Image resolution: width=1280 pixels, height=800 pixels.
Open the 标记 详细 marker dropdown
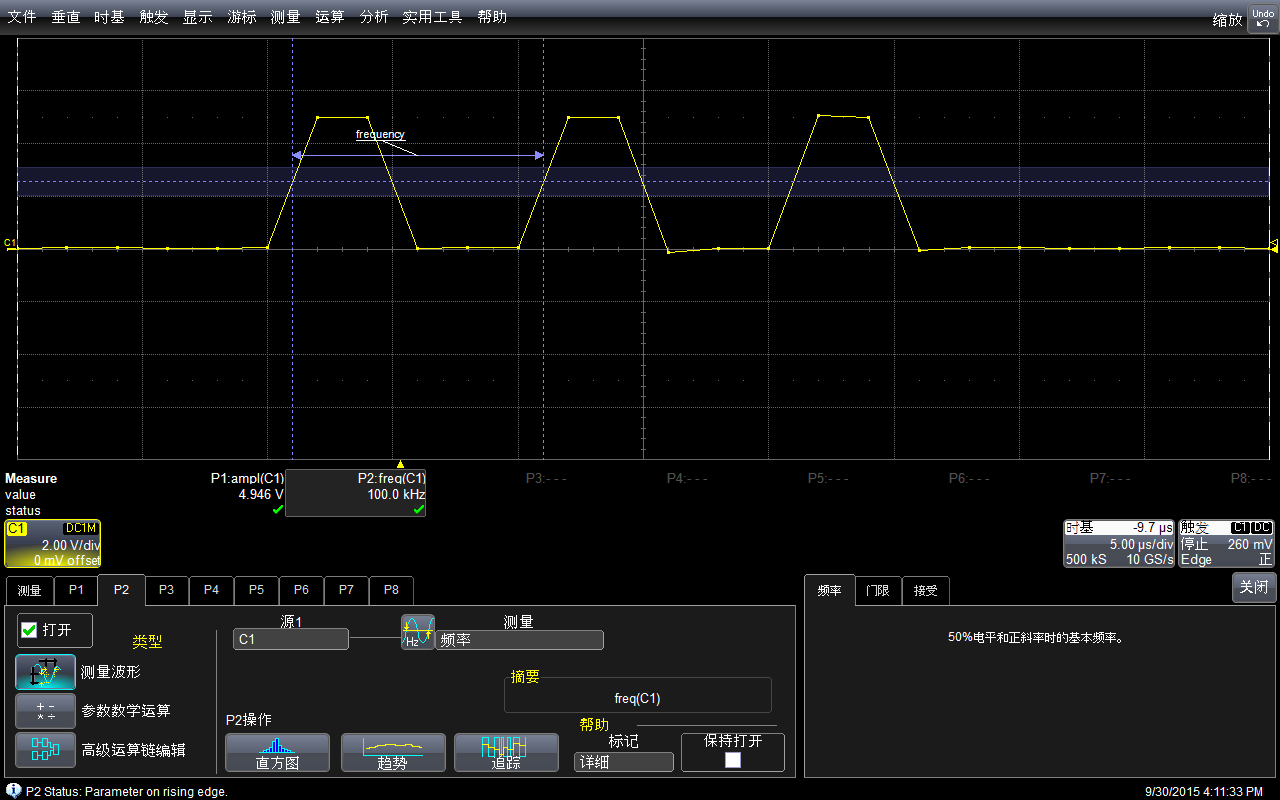click(624, 762)
